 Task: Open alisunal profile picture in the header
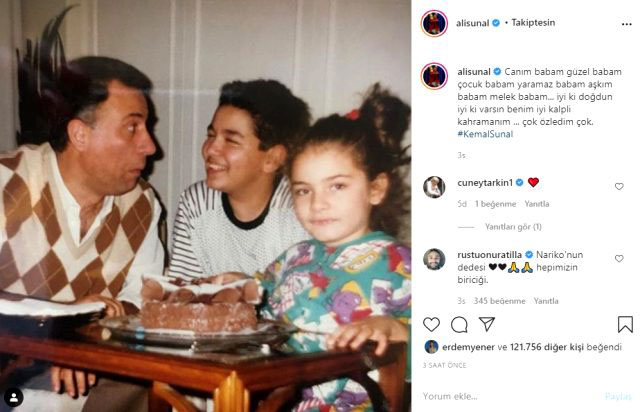(434, 23)
